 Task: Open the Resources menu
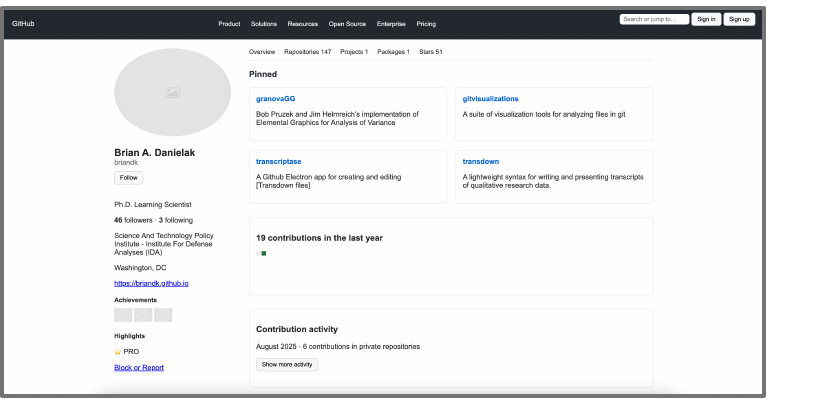pyautogui.click(x=303, y=24)
